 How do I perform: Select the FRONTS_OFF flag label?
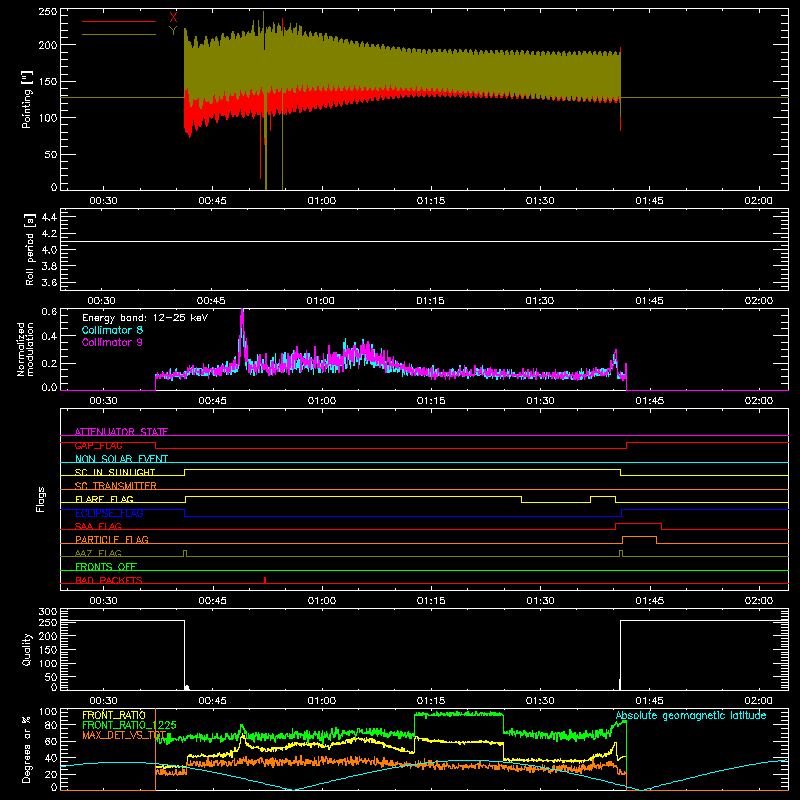106,566
